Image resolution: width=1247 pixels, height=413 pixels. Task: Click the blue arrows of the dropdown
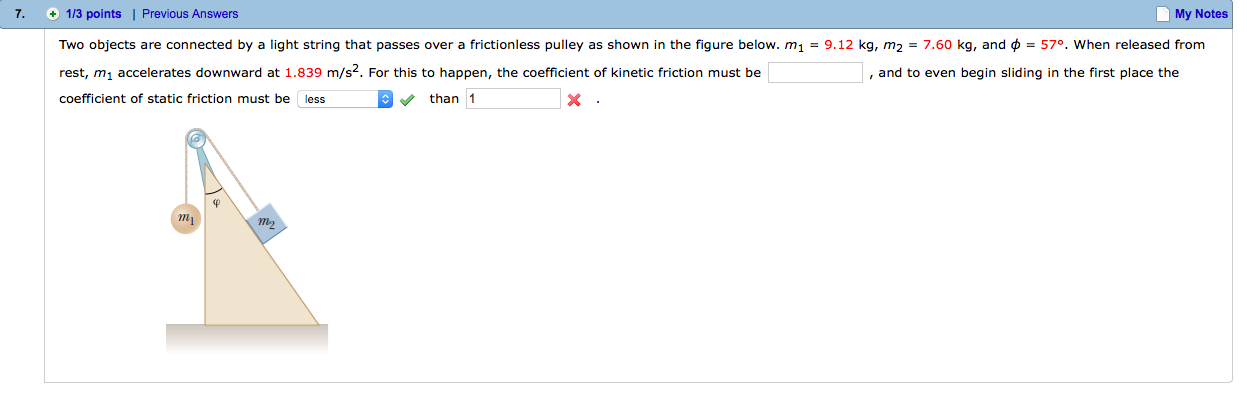pyautogui.click(x=386, y=99)
